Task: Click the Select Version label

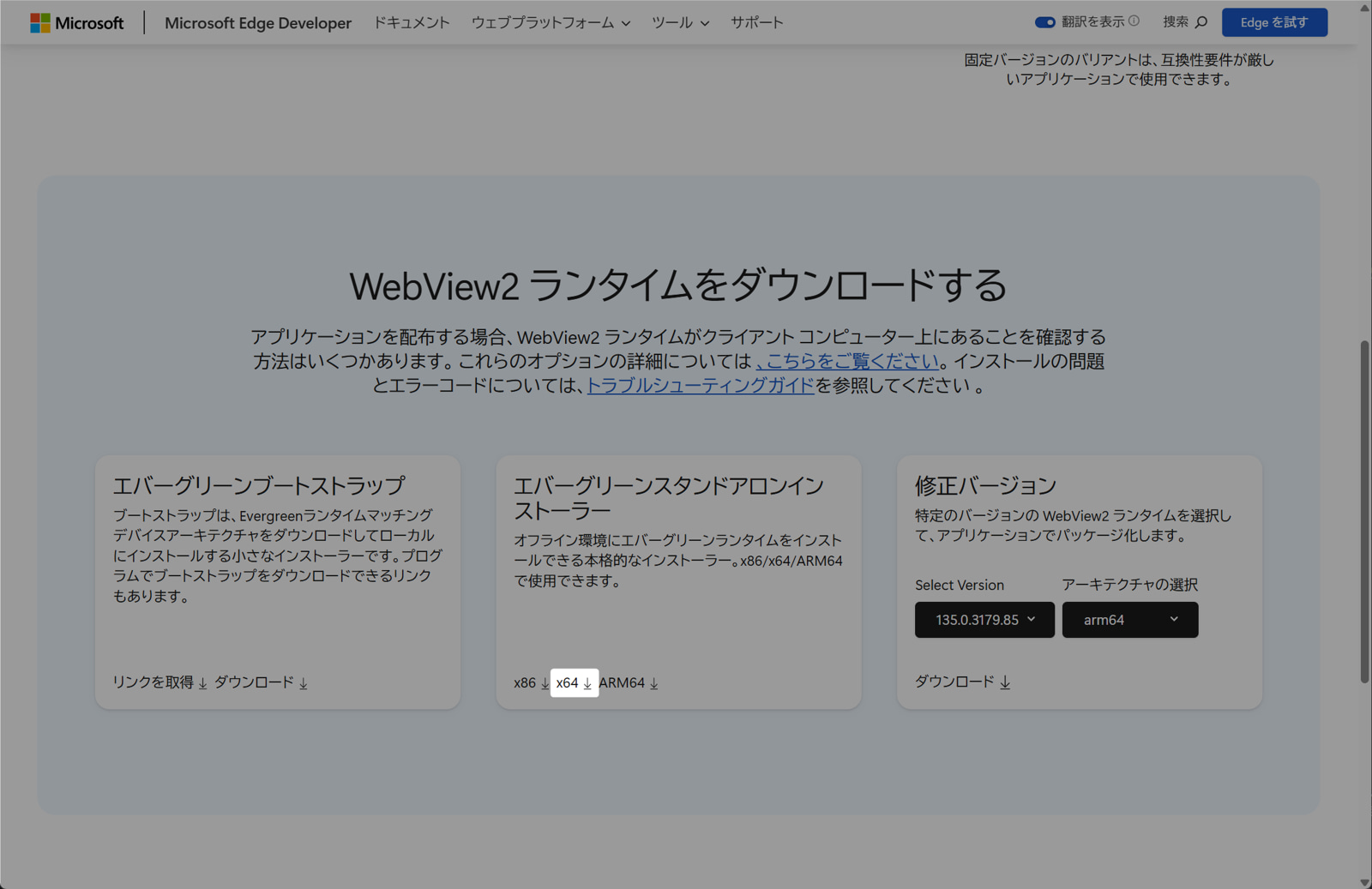Action: tap(960, 585)
